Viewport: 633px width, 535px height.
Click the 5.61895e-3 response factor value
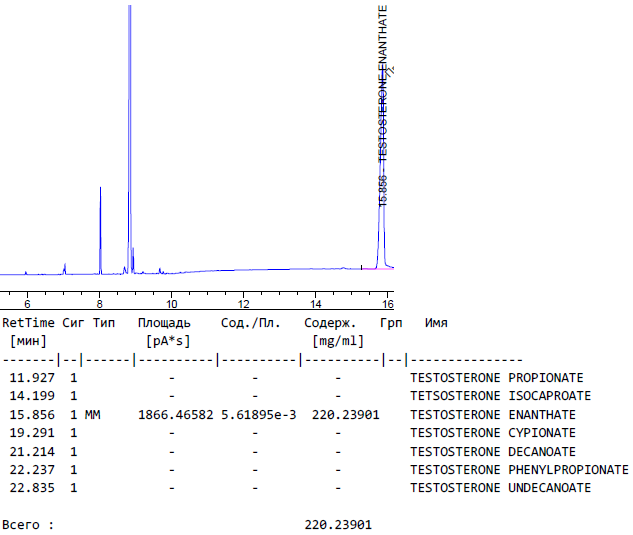(x=259, y=415)
